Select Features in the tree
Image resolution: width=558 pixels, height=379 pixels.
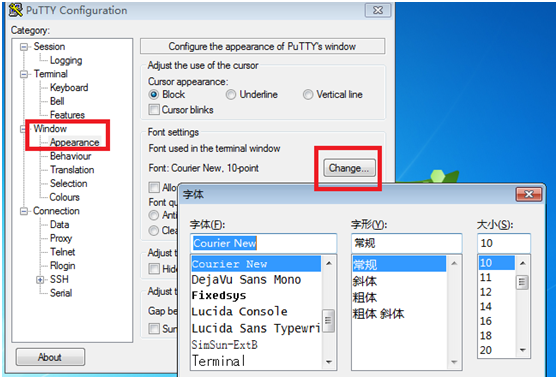67,115
